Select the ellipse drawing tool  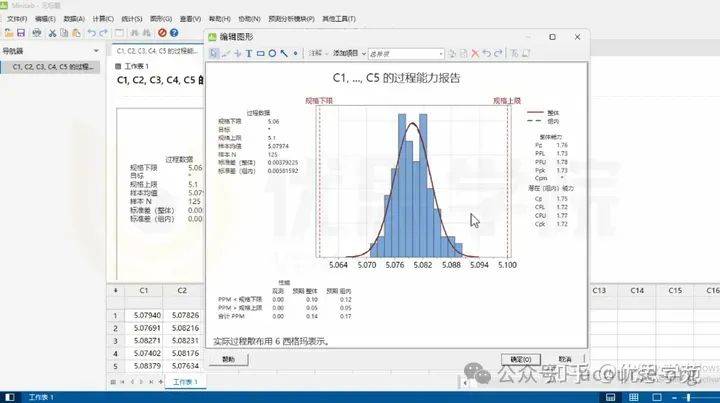(272, 53)
